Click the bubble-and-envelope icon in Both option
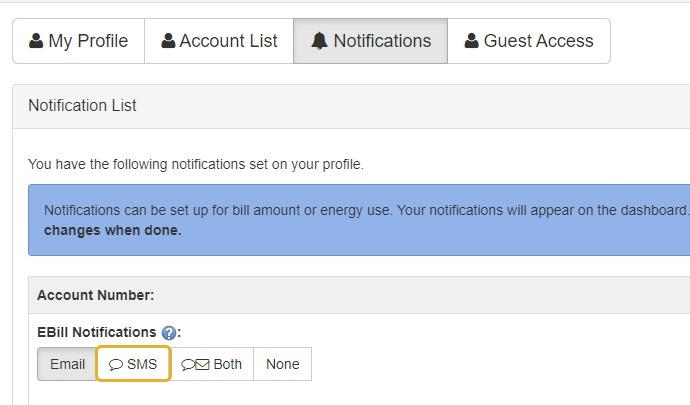Image resolution: width=690 pixels, height=405 pixels. 195,364
